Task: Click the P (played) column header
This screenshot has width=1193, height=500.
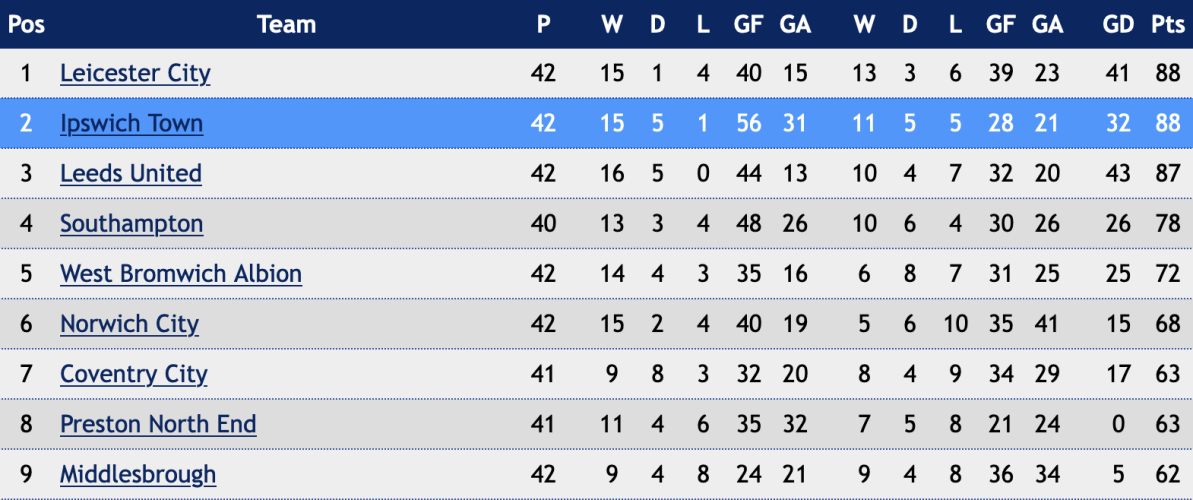Action: pyautogui.click(x=543, y=24)
